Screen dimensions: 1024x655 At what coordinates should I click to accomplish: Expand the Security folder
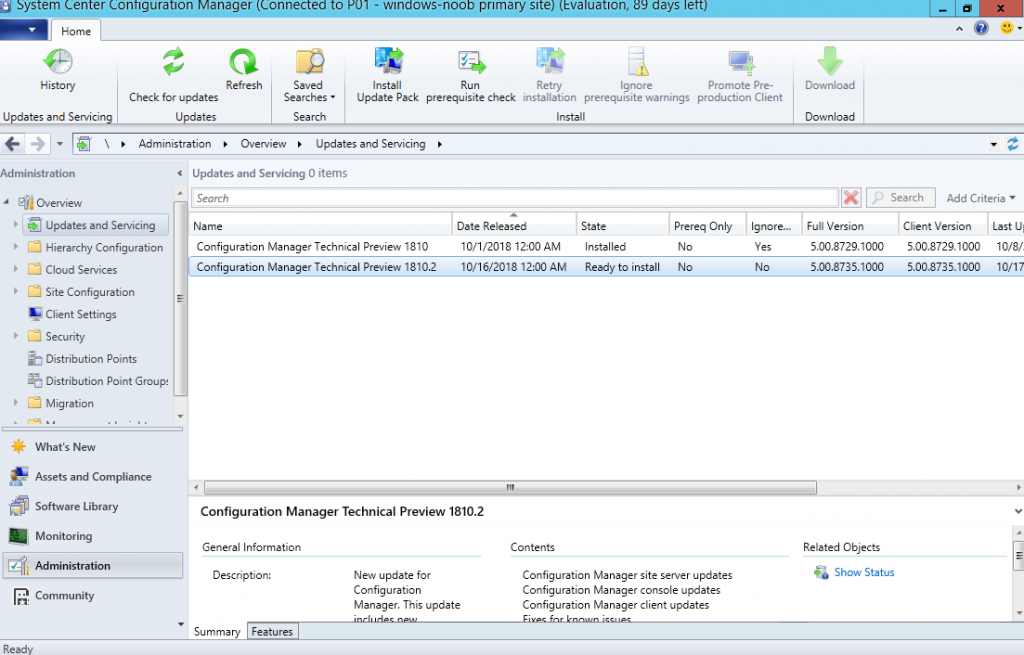point(16,336)
